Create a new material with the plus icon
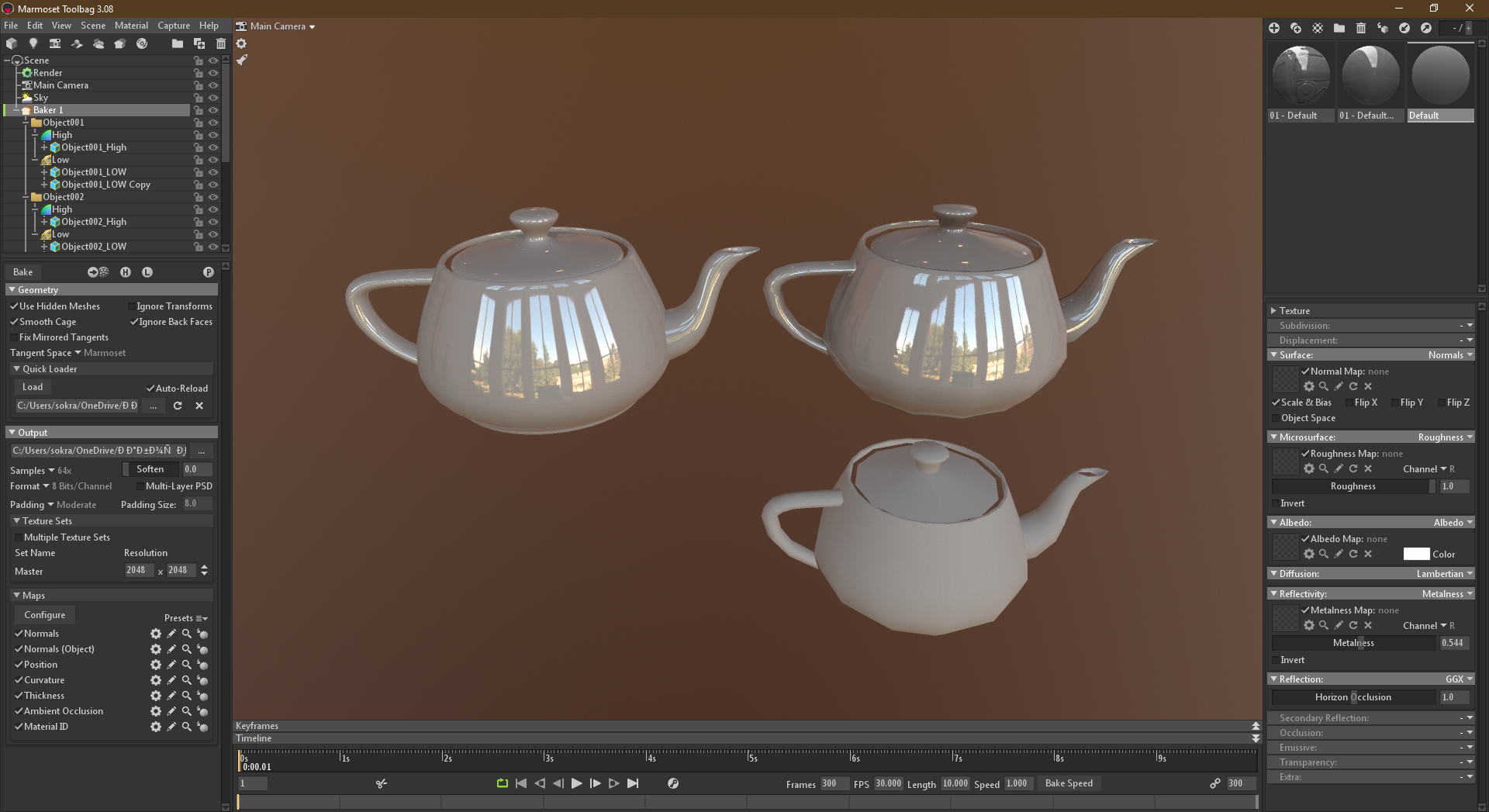This screenshot has height=812, width=1489. pyautogui.click(x=1274, y=28)
